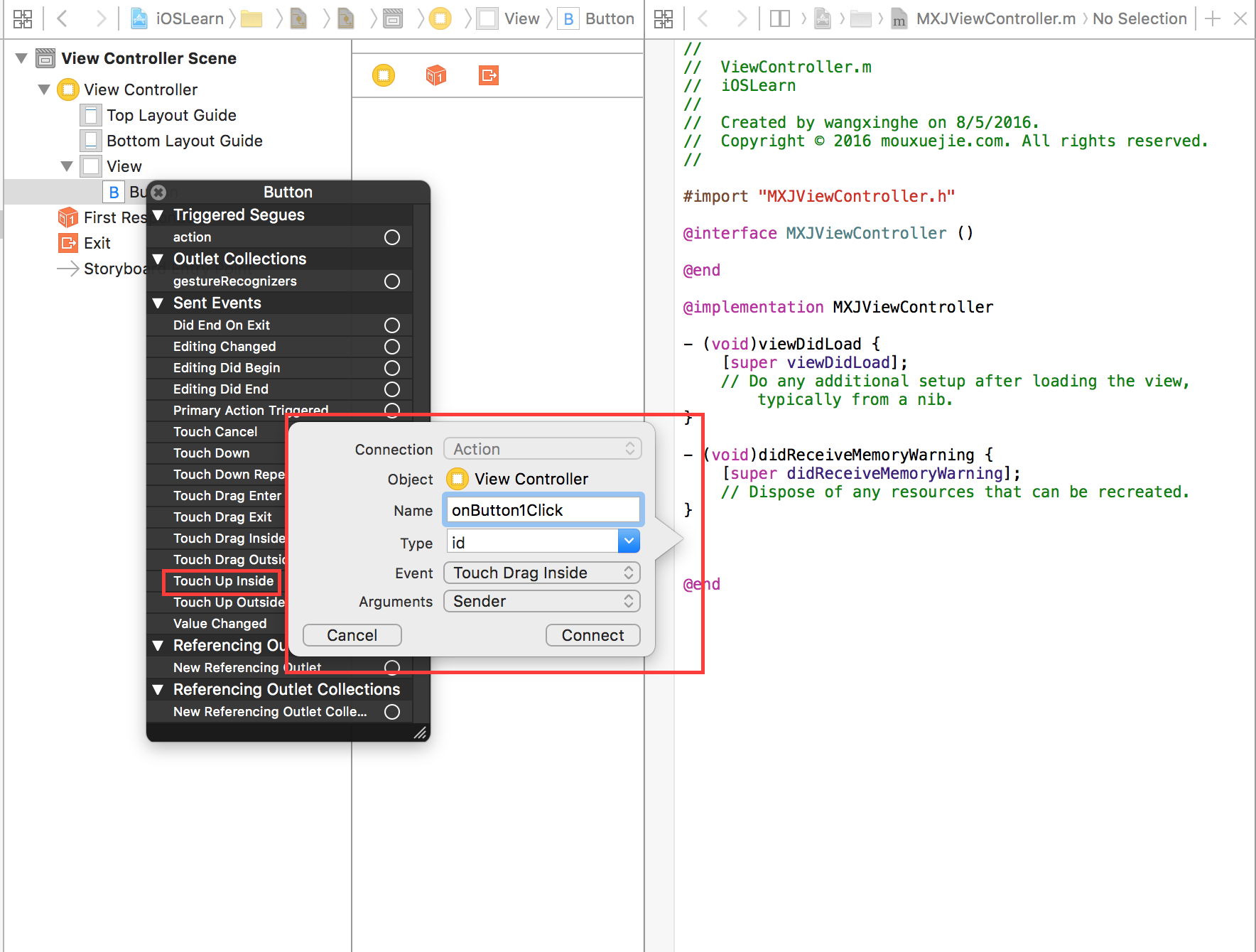Open related items menu in assistant editor jump bar

664,18
